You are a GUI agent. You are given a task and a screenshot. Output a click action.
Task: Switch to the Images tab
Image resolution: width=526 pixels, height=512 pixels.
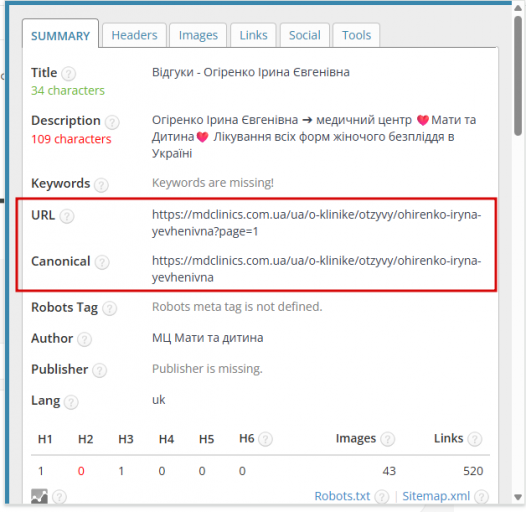tap(198, 35)
